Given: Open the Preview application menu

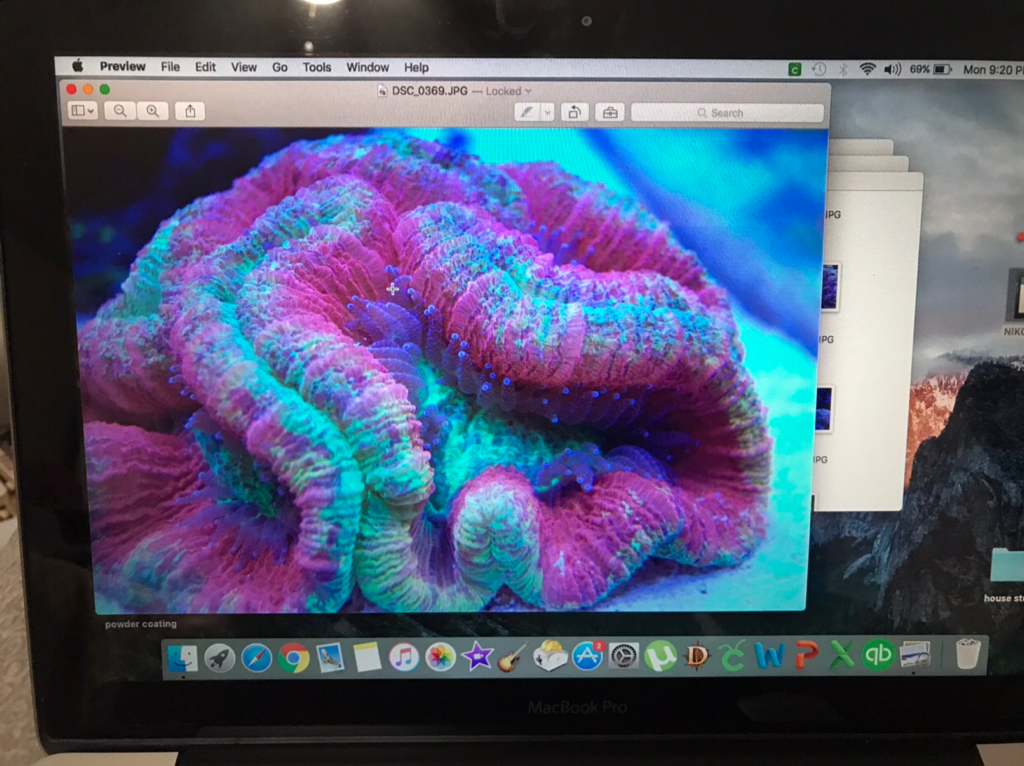Looking at the screenshot, I should 122,67.
